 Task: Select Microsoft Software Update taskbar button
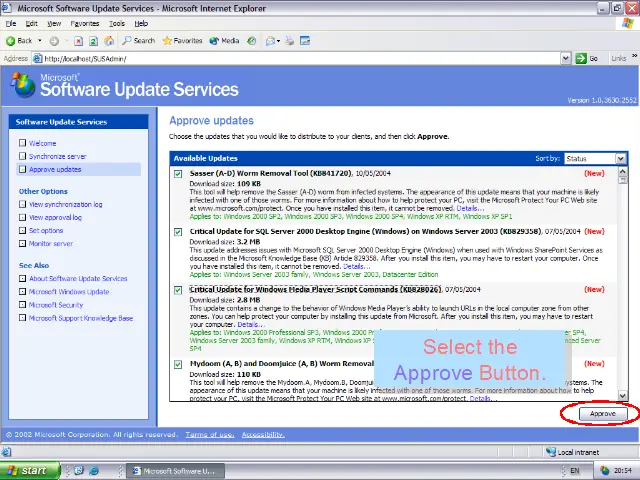pyautogui.click(x=176, y=471)
